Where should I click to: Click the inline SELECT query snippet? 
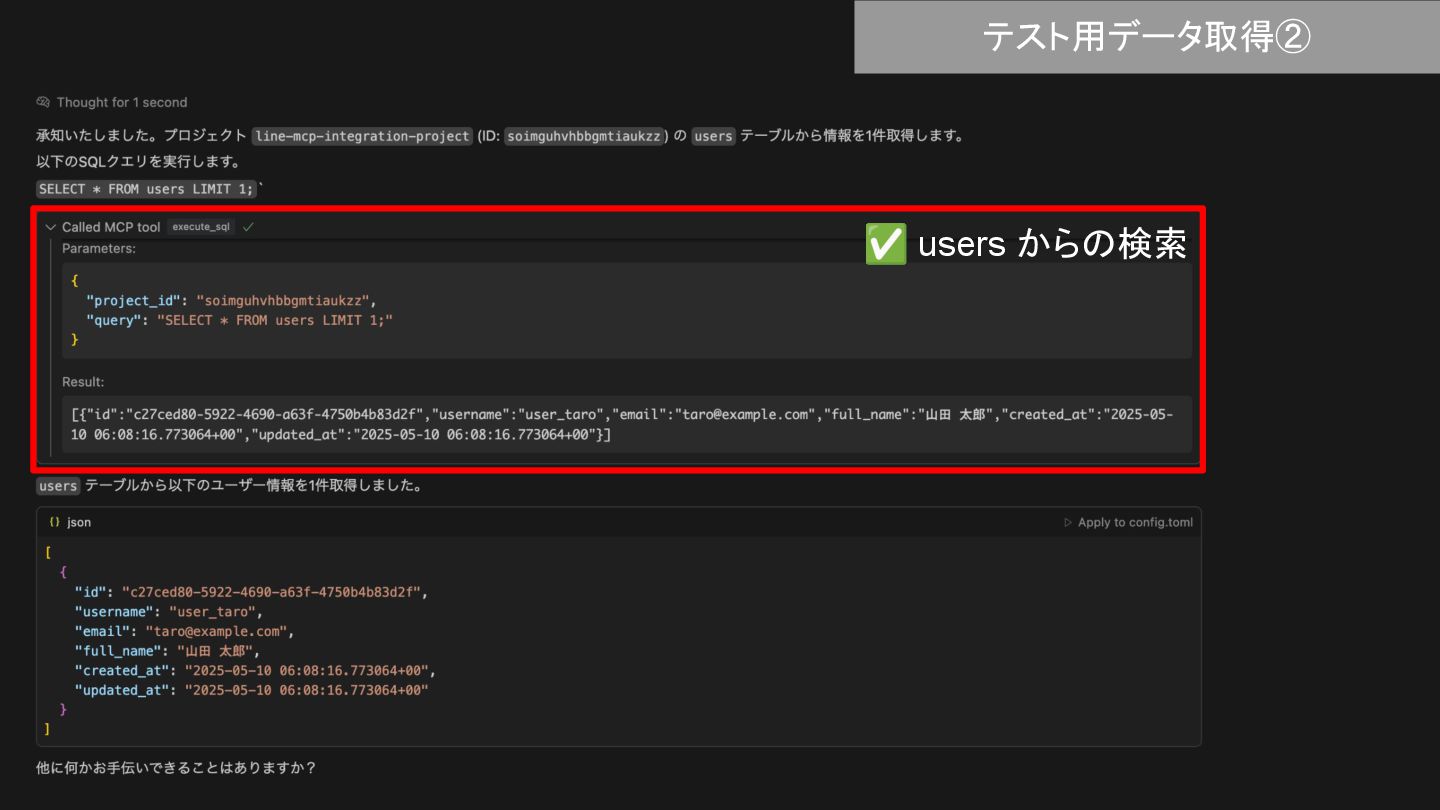[x=147, y=189]
